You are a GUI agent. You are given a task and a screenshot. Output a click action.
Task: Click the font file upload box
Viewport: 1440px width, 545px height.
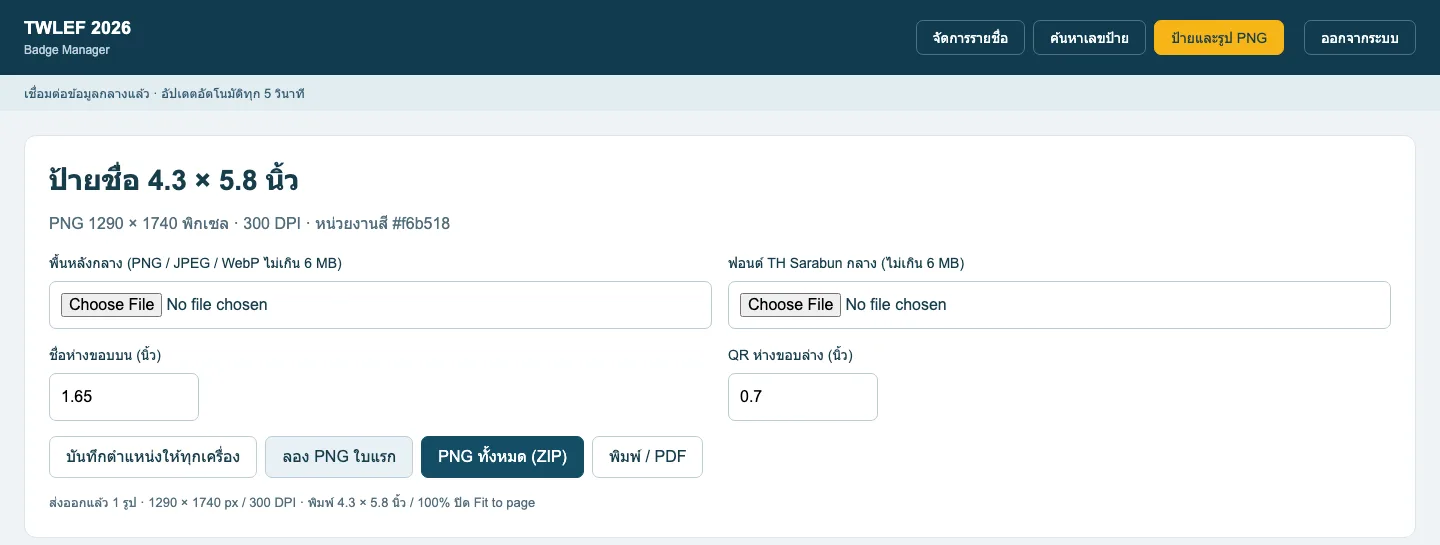1059,305
